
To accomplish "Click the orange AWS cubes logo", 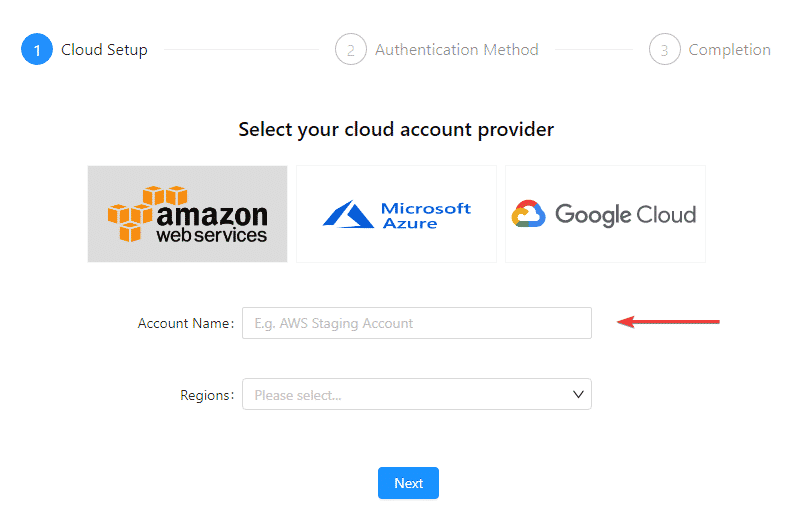I will tap(130, 214).
